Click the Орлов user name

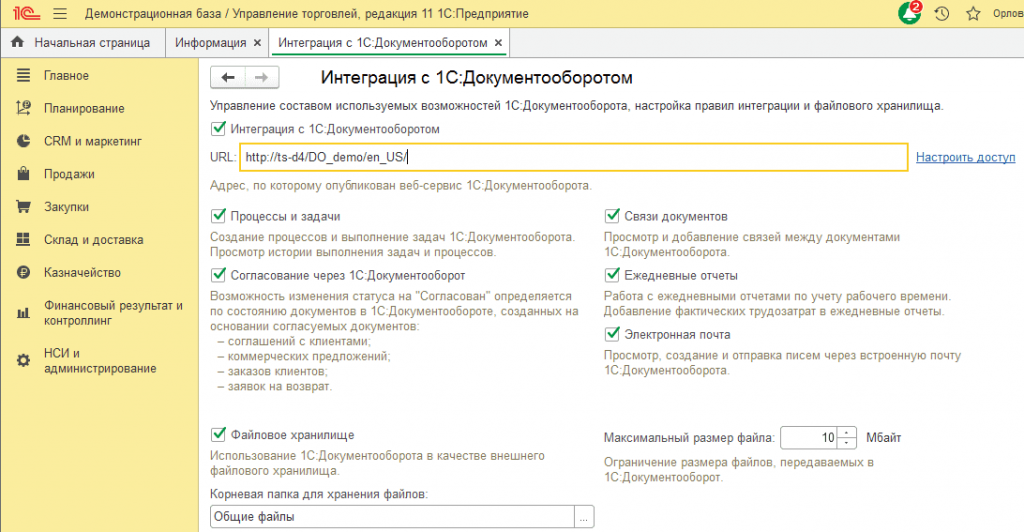point(1008,14)
